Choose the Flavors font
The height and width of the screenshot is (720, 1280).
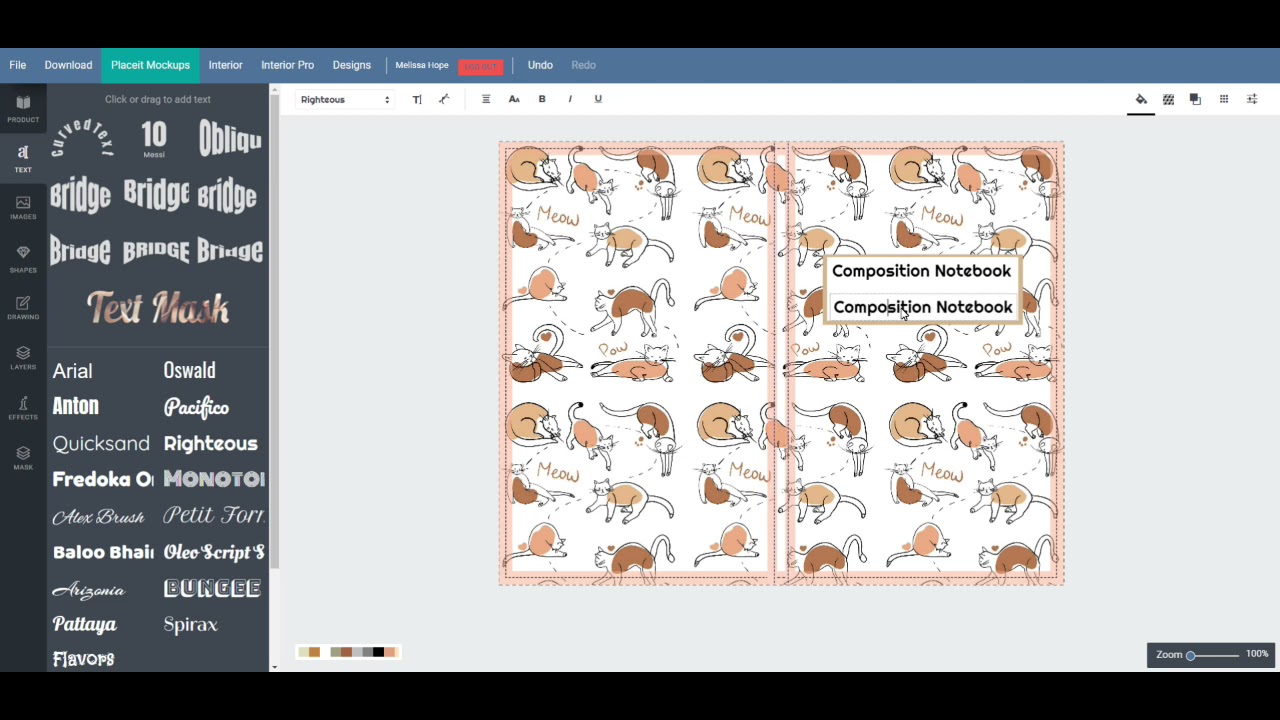pyautogui.click(x=83, y=659)
